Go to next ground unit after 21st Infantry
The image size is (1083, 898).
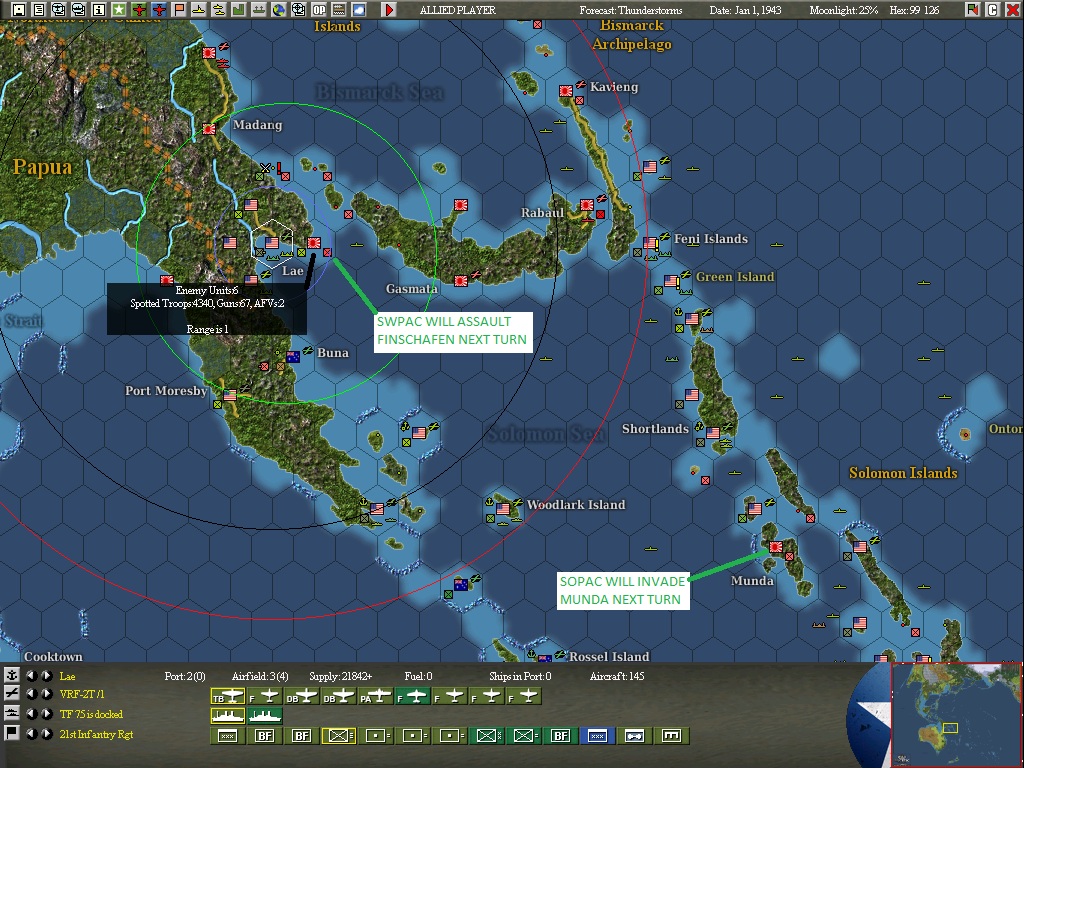pos(46,734)
